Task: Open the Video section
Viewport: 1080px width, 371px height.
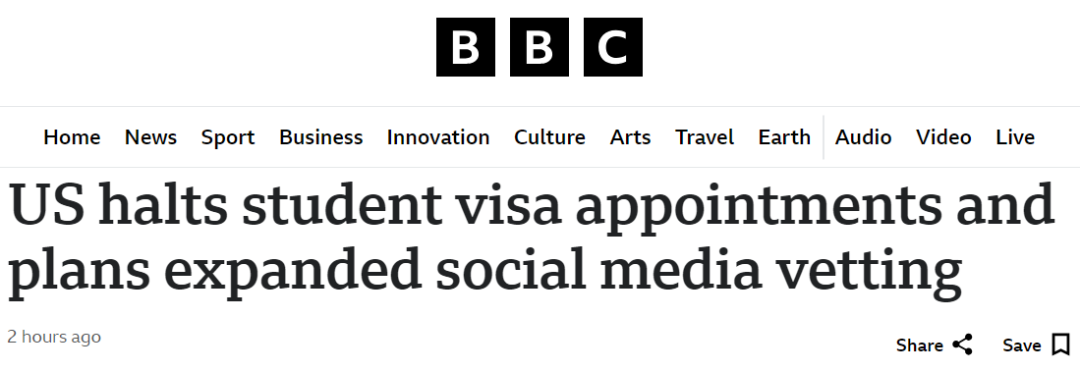Action: pos(944,137)
